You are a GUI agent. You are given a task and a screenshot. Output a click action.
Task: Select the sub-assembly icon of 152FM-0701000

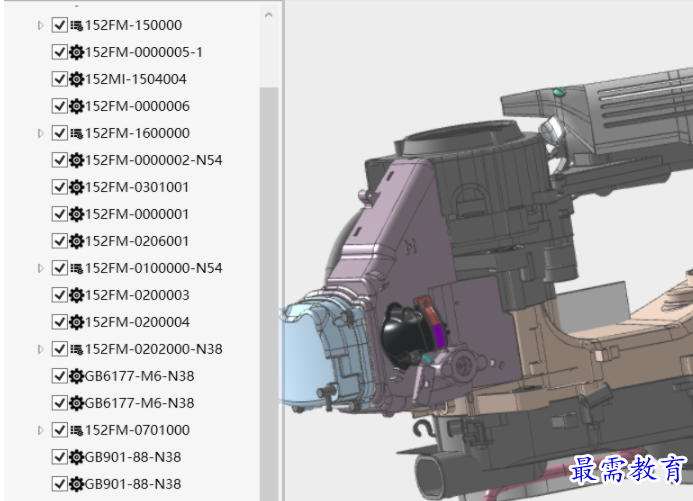pos(76,430)
